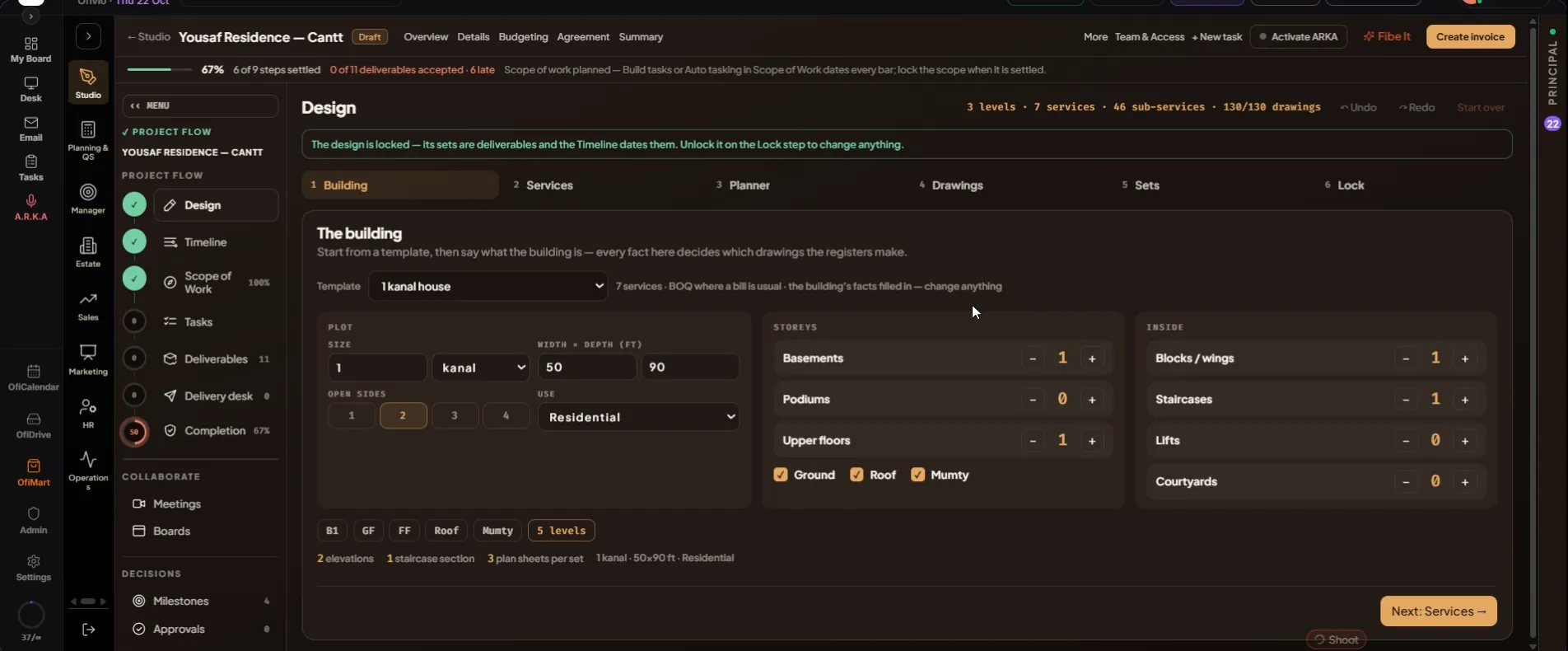The image size is (1568, 651).
Task: Click the Activate ARKA button
Action: (x=1298, y=37)
